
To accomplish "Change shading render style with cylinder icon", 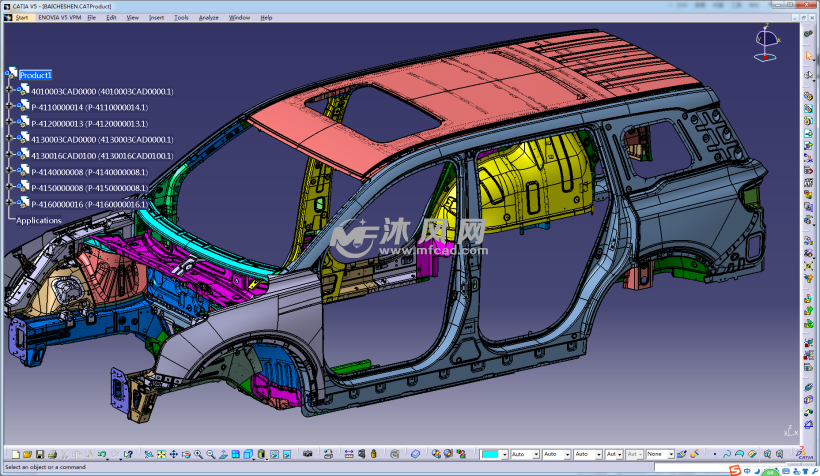I will tap(261, 455).
